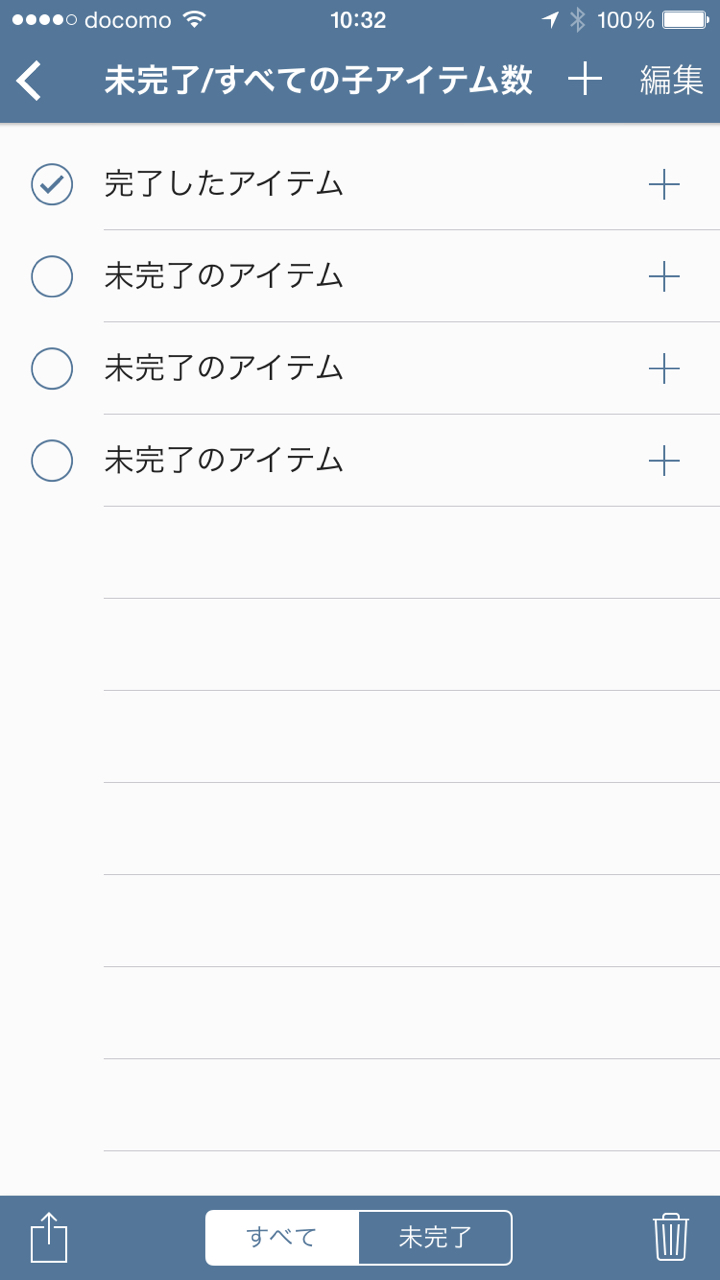This screenshot has width=720, height=1280.
Task: Tap the back chevron in navigation bar
Action: (30, 80)
